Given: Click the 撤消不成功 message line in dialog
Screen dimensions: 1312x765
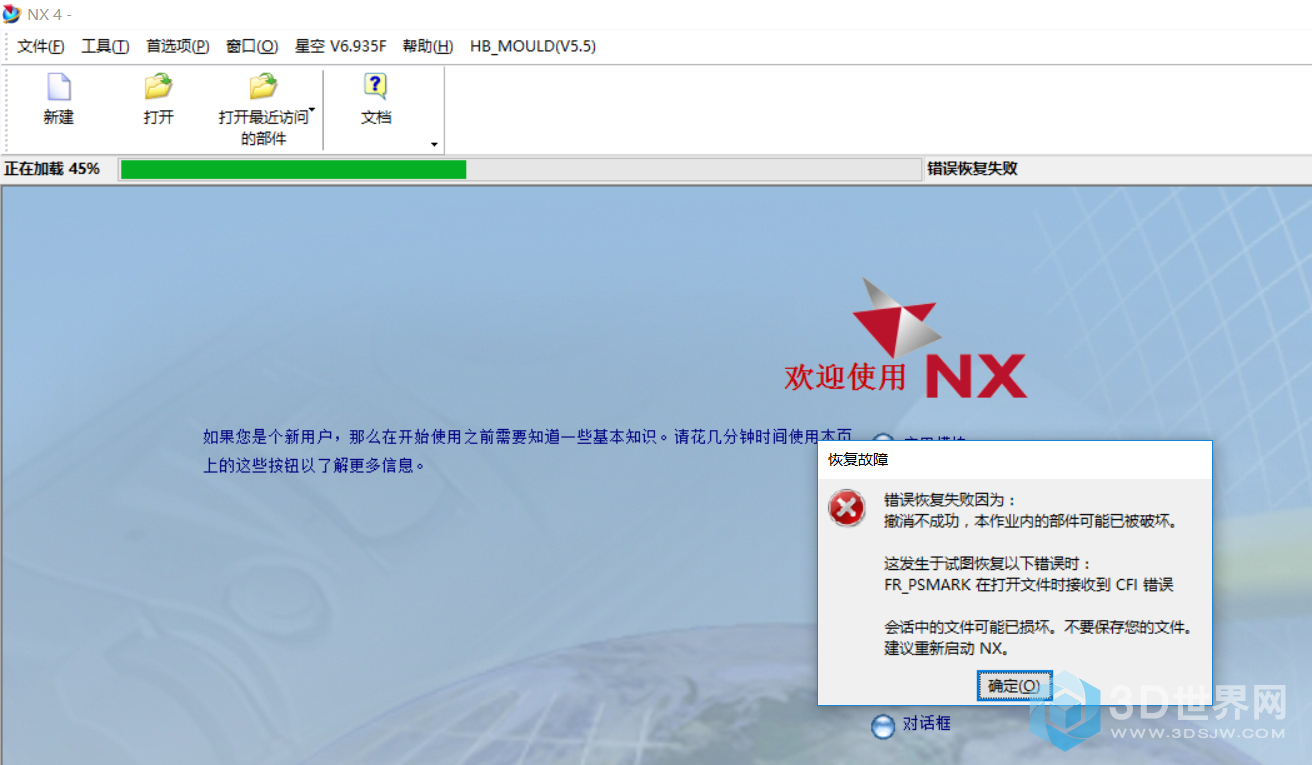Looking at the screenshot, I should point(1031,521).
